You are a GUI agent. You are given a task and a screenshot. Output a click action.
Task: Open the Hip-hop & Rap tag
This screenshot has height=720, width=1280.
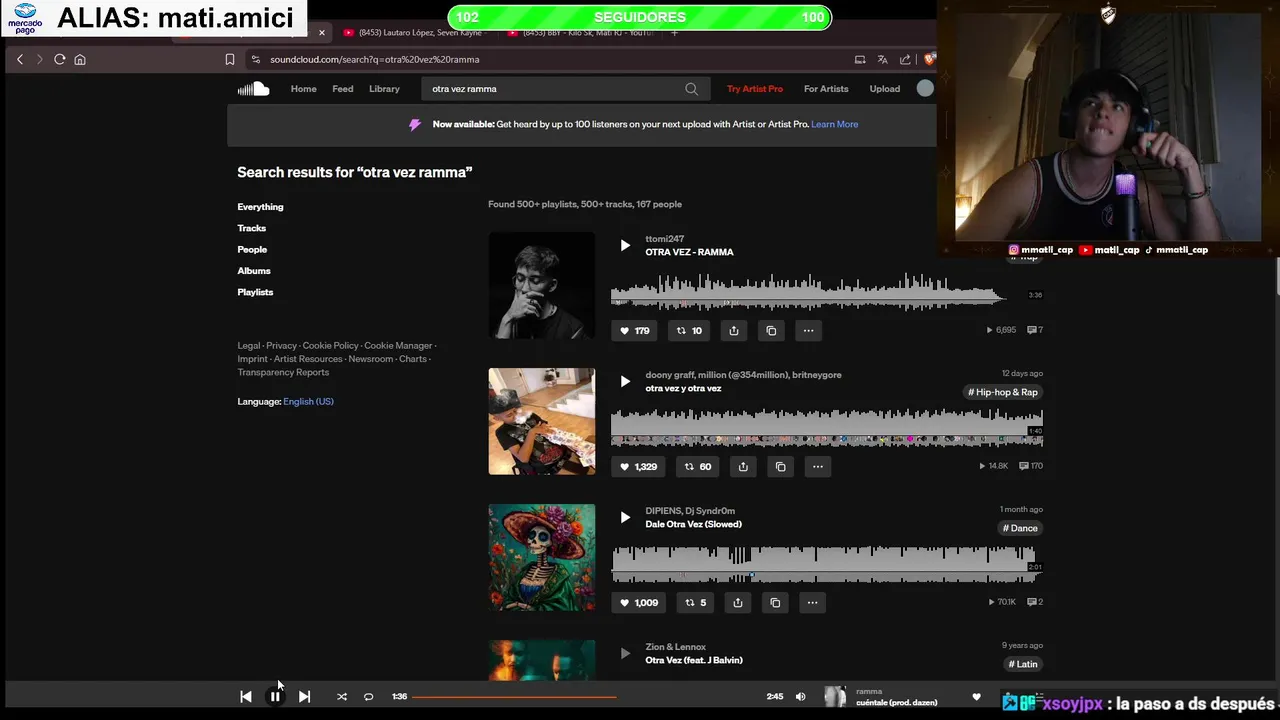point(1003,392)
